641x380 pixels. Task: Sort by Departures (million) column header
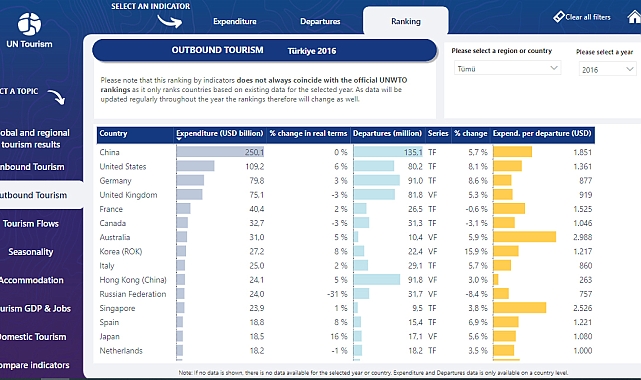click(x=387, y=134)
